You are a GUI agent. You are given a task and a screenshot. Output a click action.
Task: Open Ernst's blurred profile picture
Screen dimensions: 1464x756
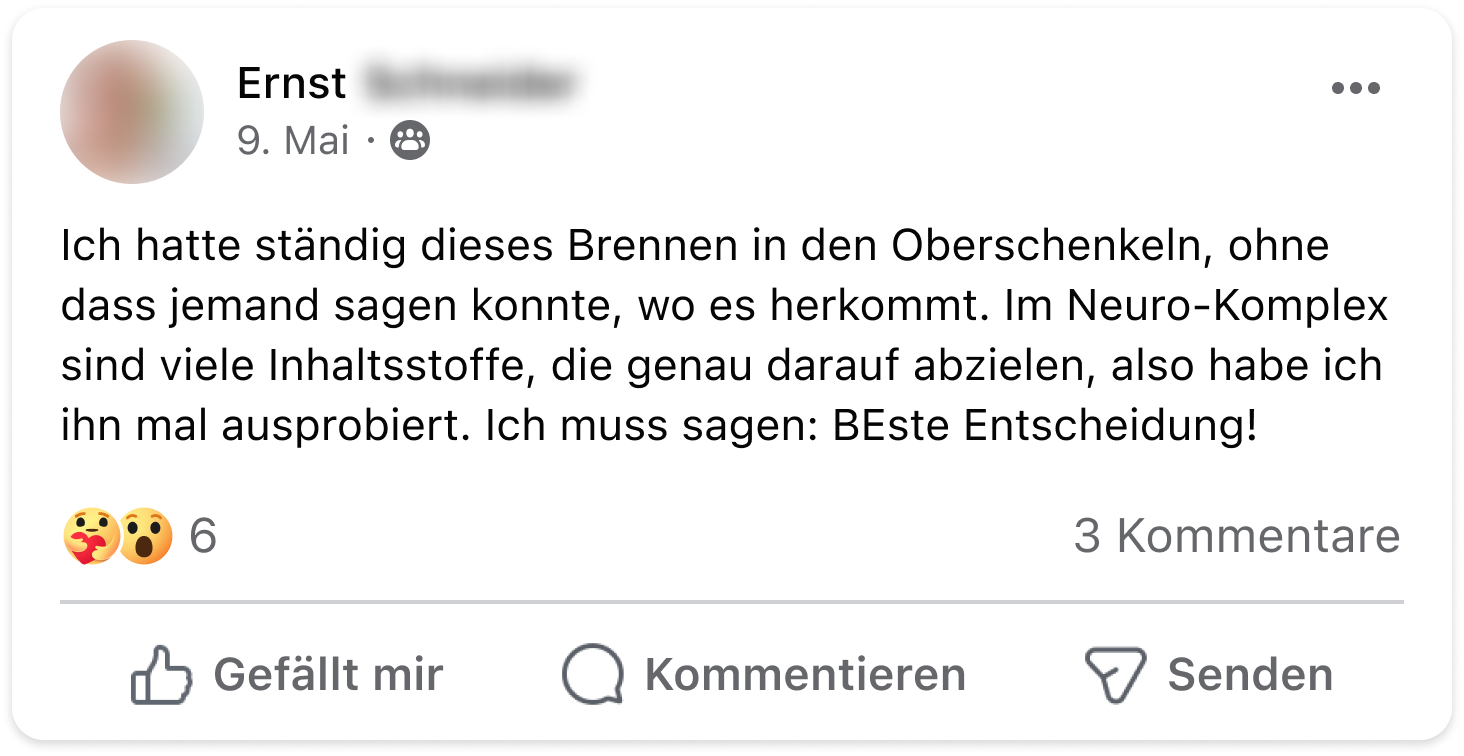132,112
